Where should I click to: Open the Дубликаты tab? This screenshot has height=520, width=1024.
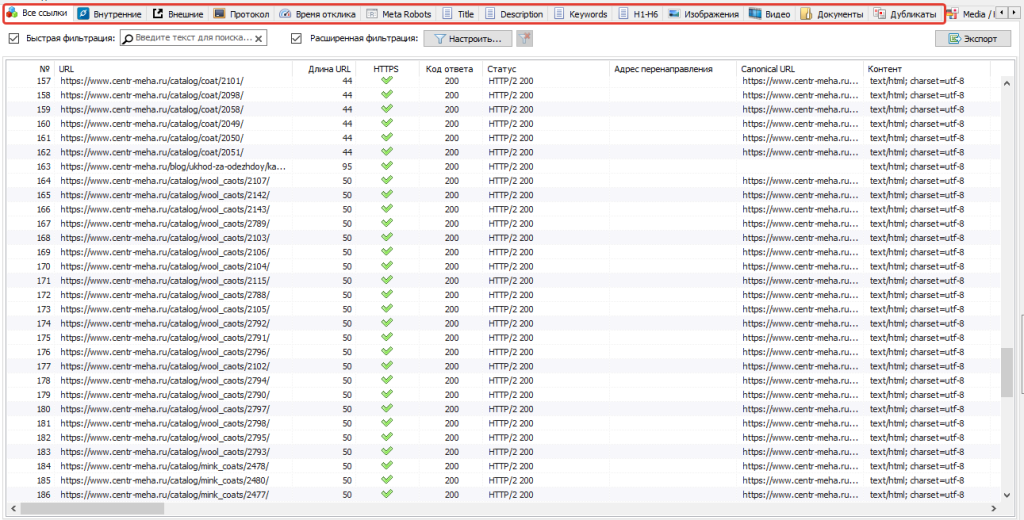[x=905, y=15]
